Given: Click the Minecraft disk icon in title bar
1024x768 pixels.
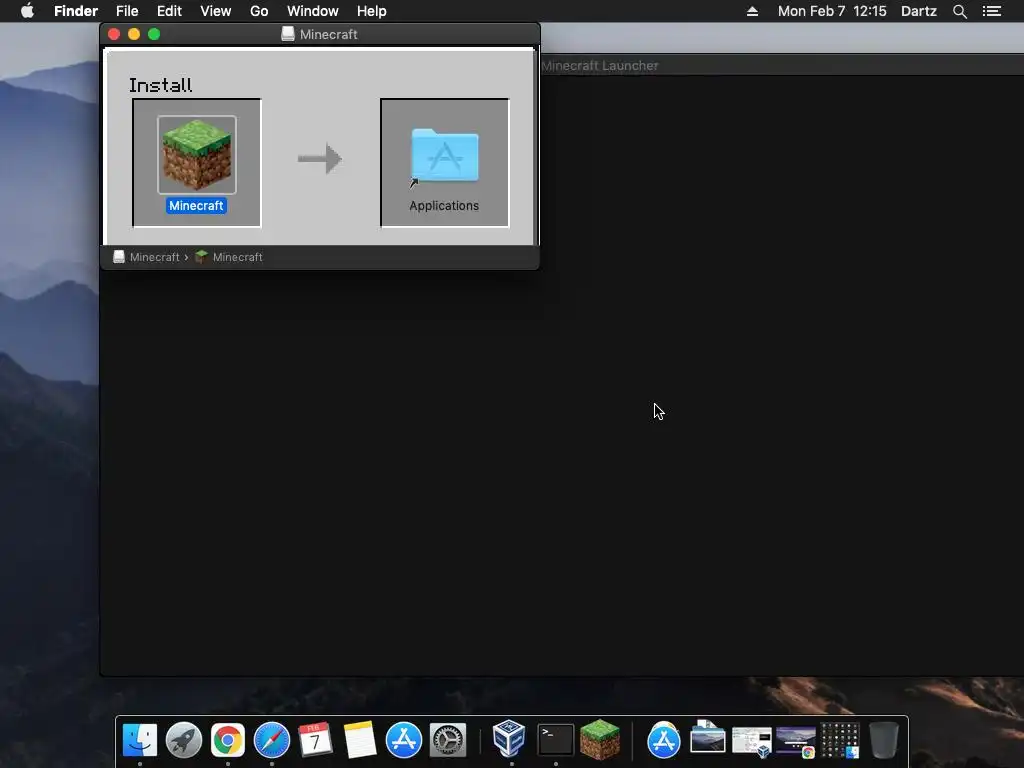Looking at the screenshot, I should [287, 34].
